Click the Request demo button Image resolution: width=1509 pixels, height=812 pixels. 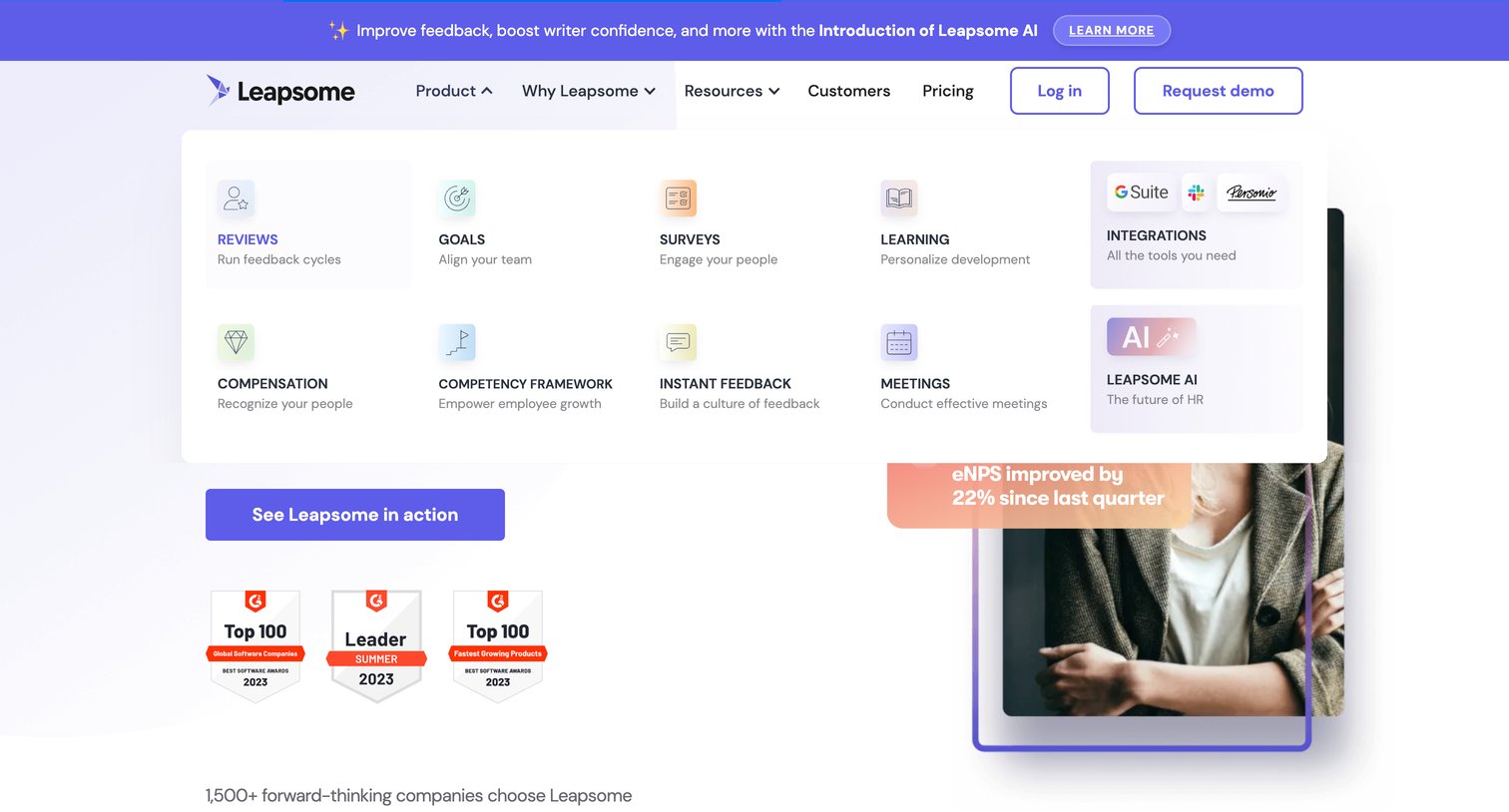click(1219, 91)
